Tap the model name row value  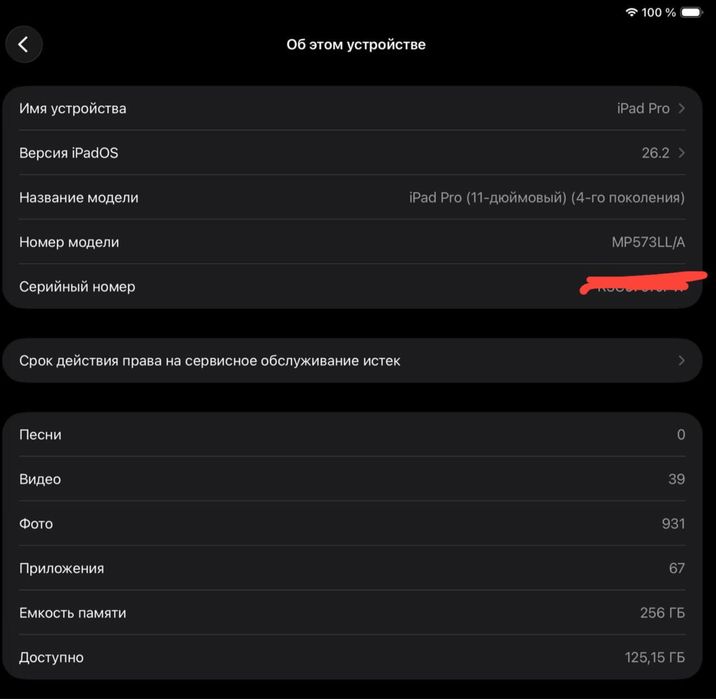[x=547, y=197]
